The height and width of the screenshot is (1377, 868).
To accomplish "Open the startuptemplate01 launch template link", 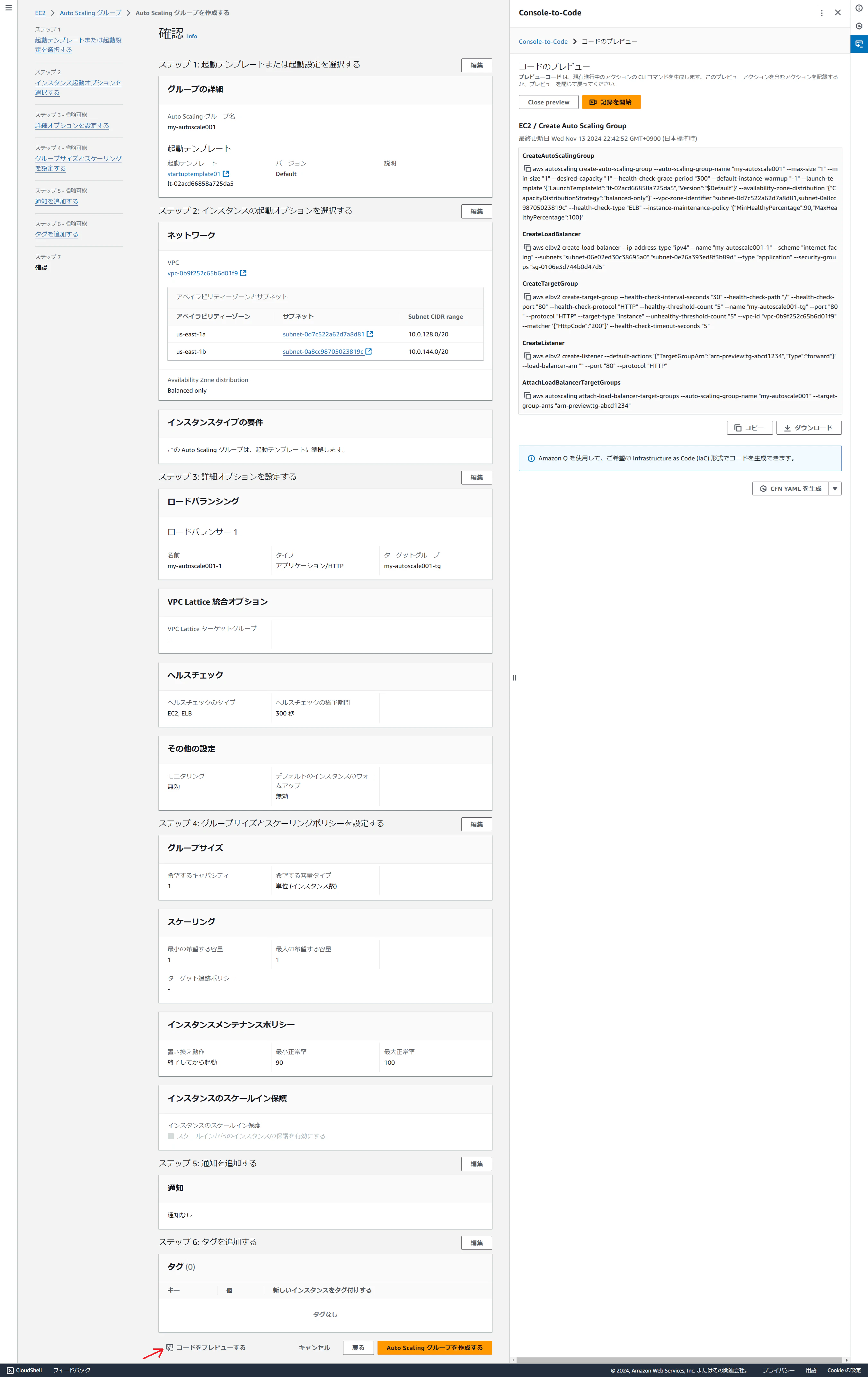I will (x=194, y=174).
